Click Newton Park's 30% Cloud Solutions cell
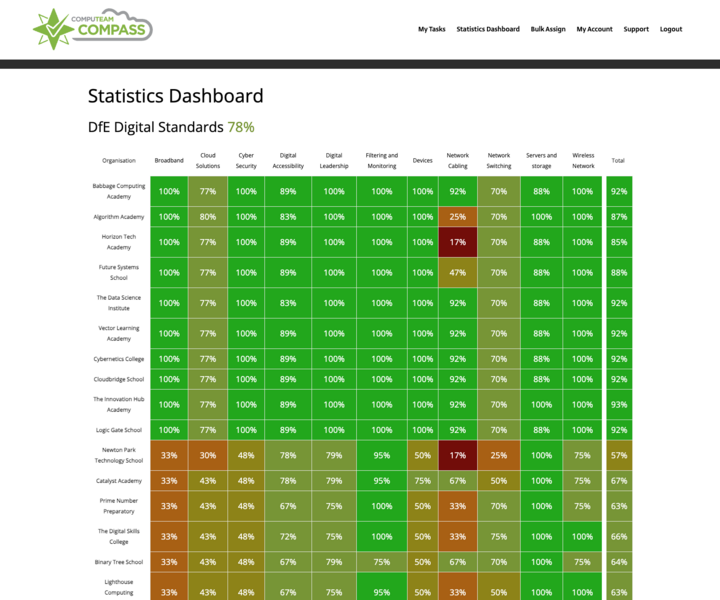Viewport: 720px width, 600px height. click(208, 455)
